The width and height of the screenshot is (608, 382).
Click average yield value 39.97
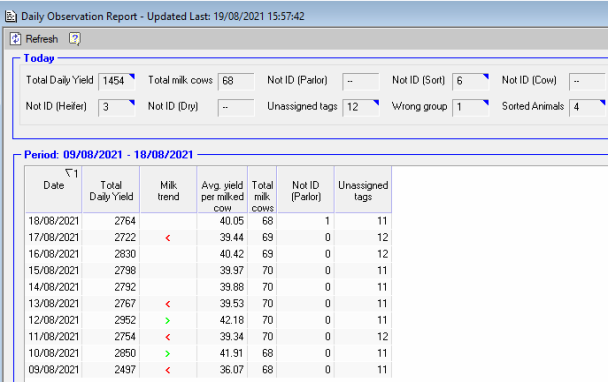[x=231, y=270]
